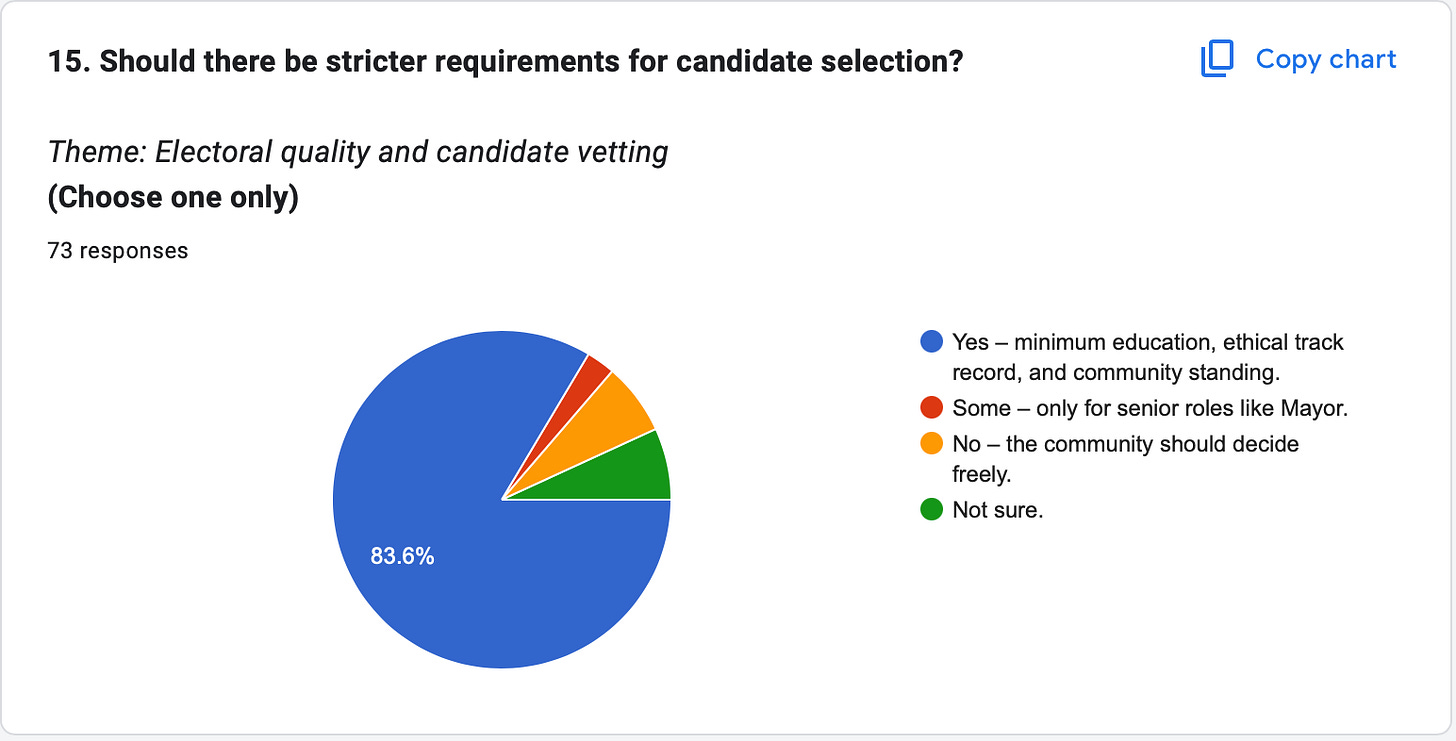Click the 83.6% percentage label
Screen dimensions: 1456x741
[402, 557]
